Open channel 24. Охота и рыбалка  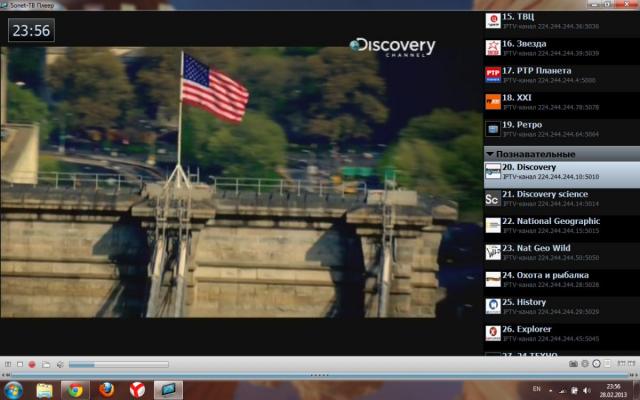point(545,279)
